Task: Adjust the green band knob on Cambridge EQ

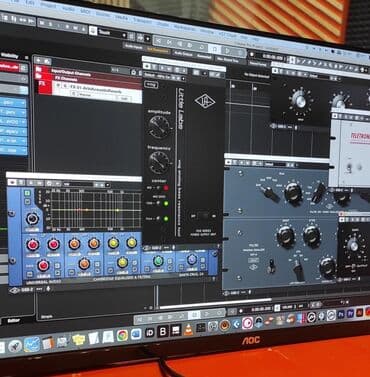Action: tap(158, 261)
